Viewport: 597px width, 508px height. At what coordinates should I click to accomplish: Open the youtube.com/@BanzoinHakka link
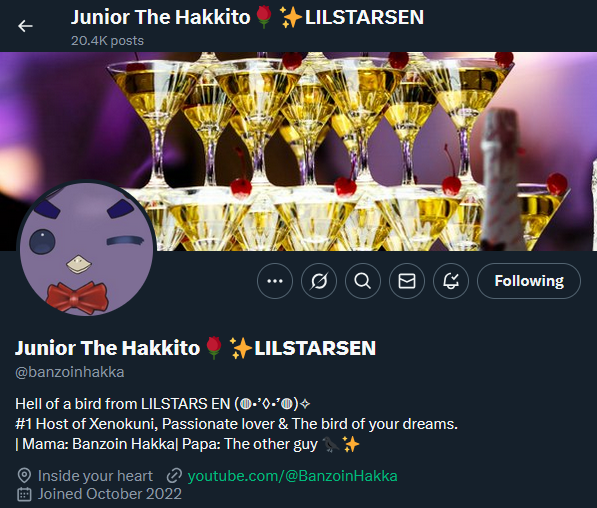pos(292,476)
